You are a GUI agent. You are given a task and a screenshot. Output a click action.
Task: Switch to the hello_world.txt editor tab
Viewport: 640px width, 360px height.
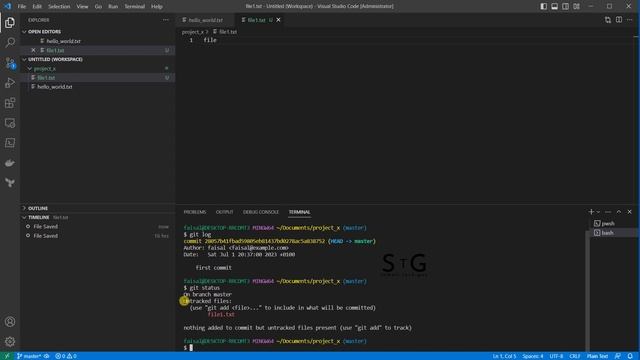tap(205, 20)
